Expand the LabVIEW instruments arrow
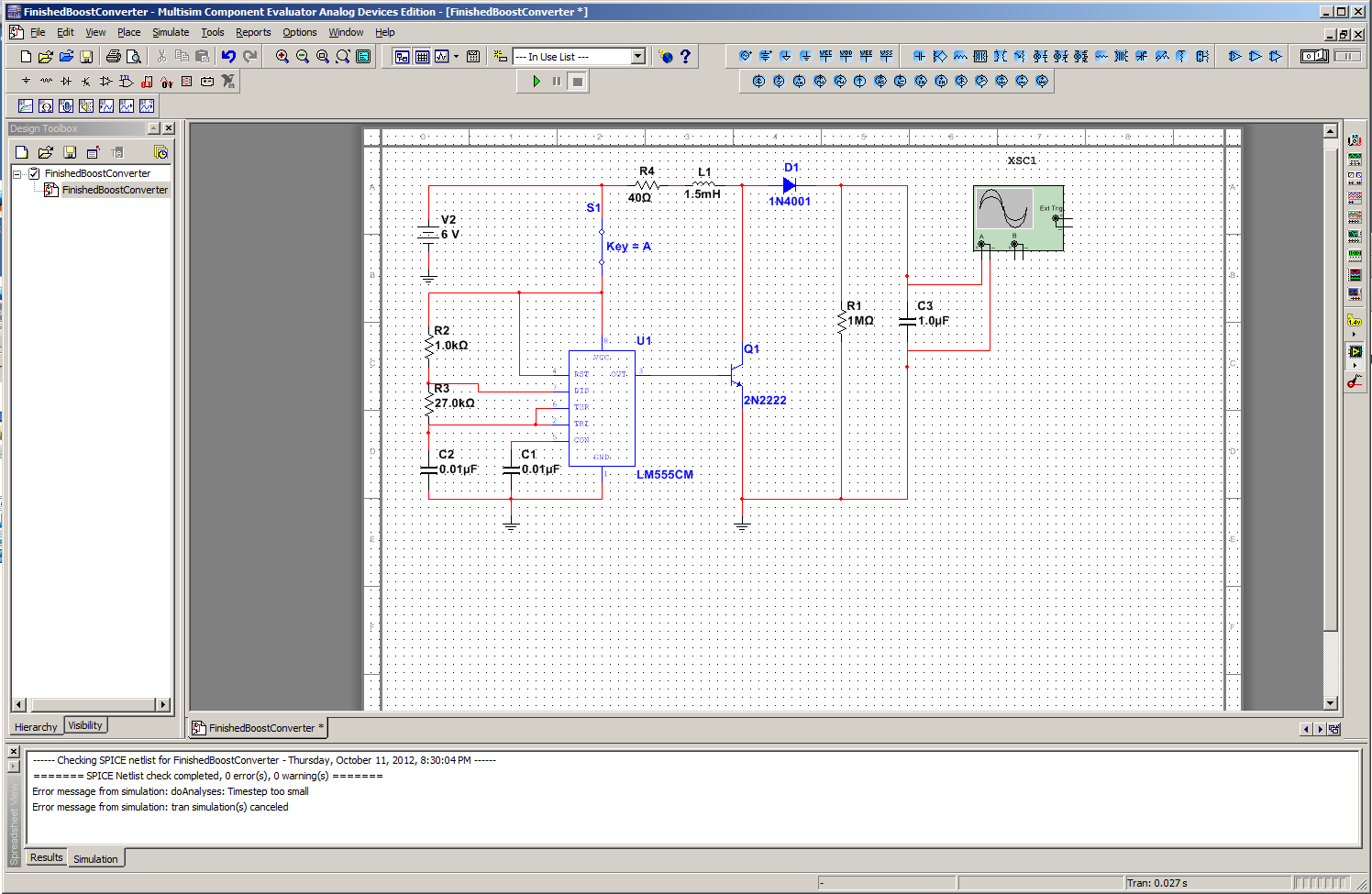The height and width of the screenshot is (894, 1372). [1355, 366]
